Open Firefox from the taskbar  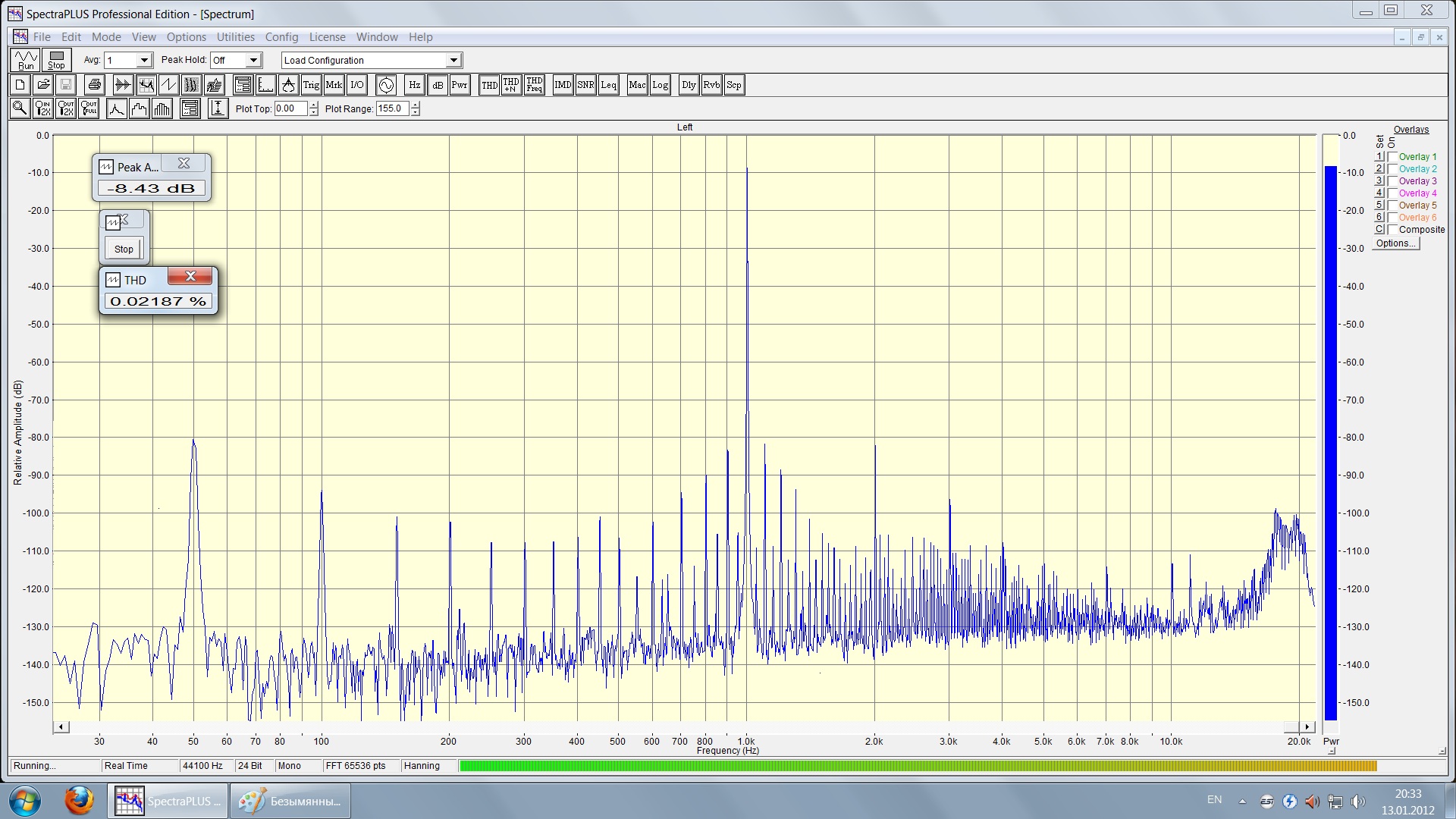[x=78, y=801]
